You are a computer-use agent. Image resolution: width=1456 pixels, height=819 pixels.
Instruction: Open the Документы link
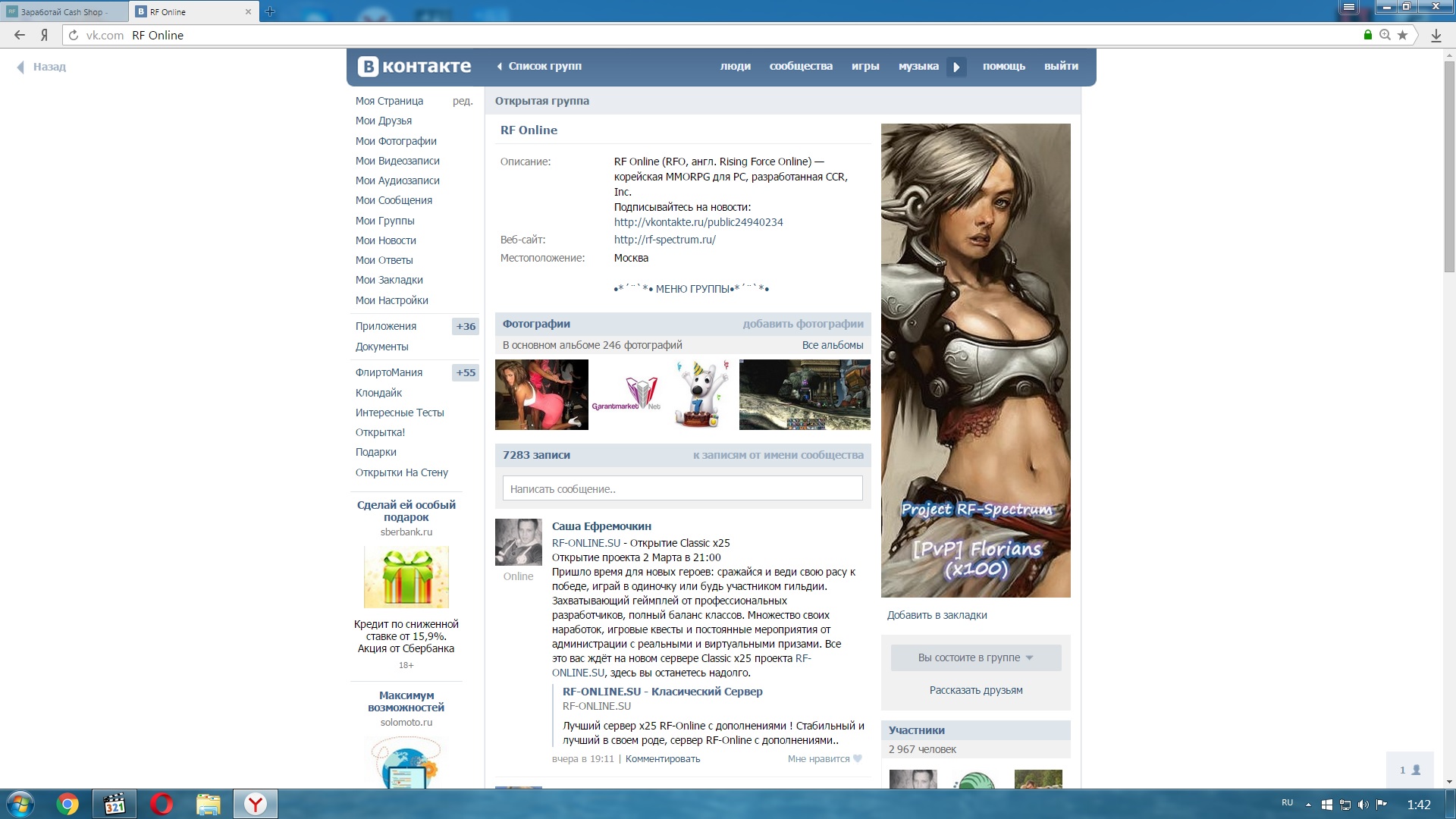point(381,347)
